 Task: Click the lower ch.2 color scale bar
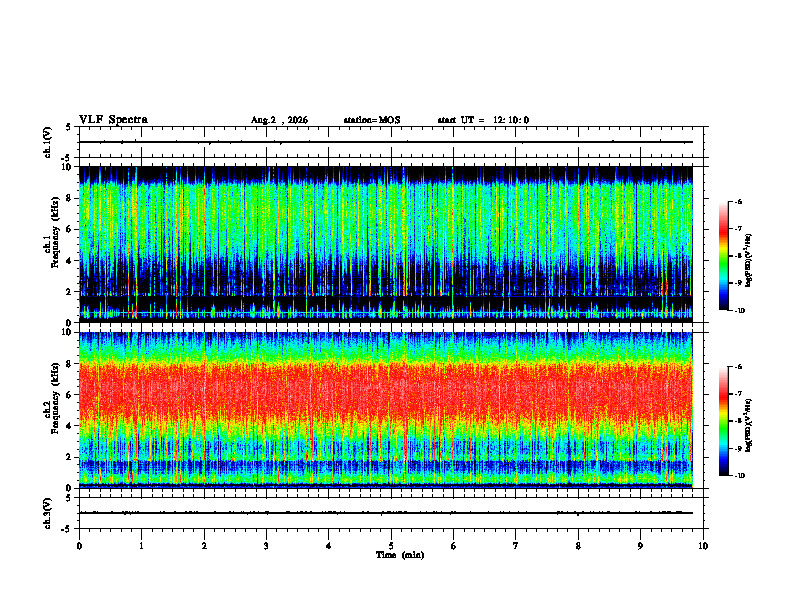[723, 421]
